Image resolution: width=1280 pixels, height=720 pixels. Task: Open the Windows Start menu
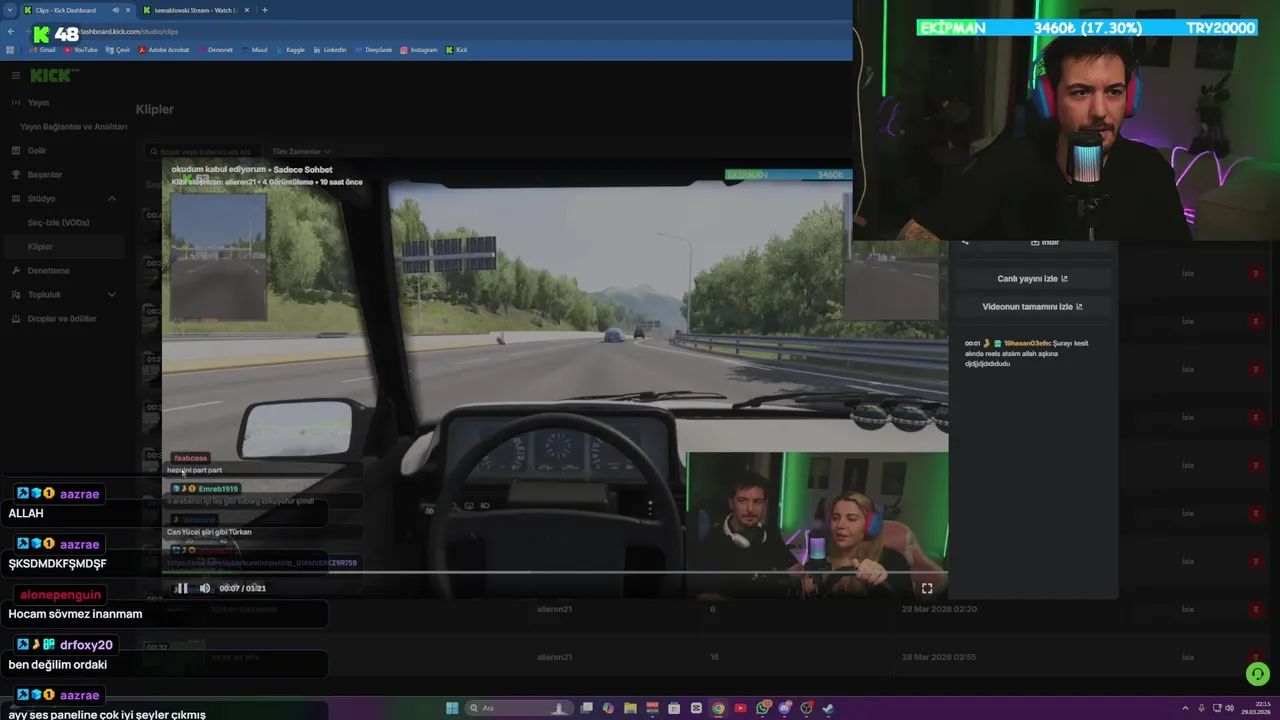click(x=452, y=708)
